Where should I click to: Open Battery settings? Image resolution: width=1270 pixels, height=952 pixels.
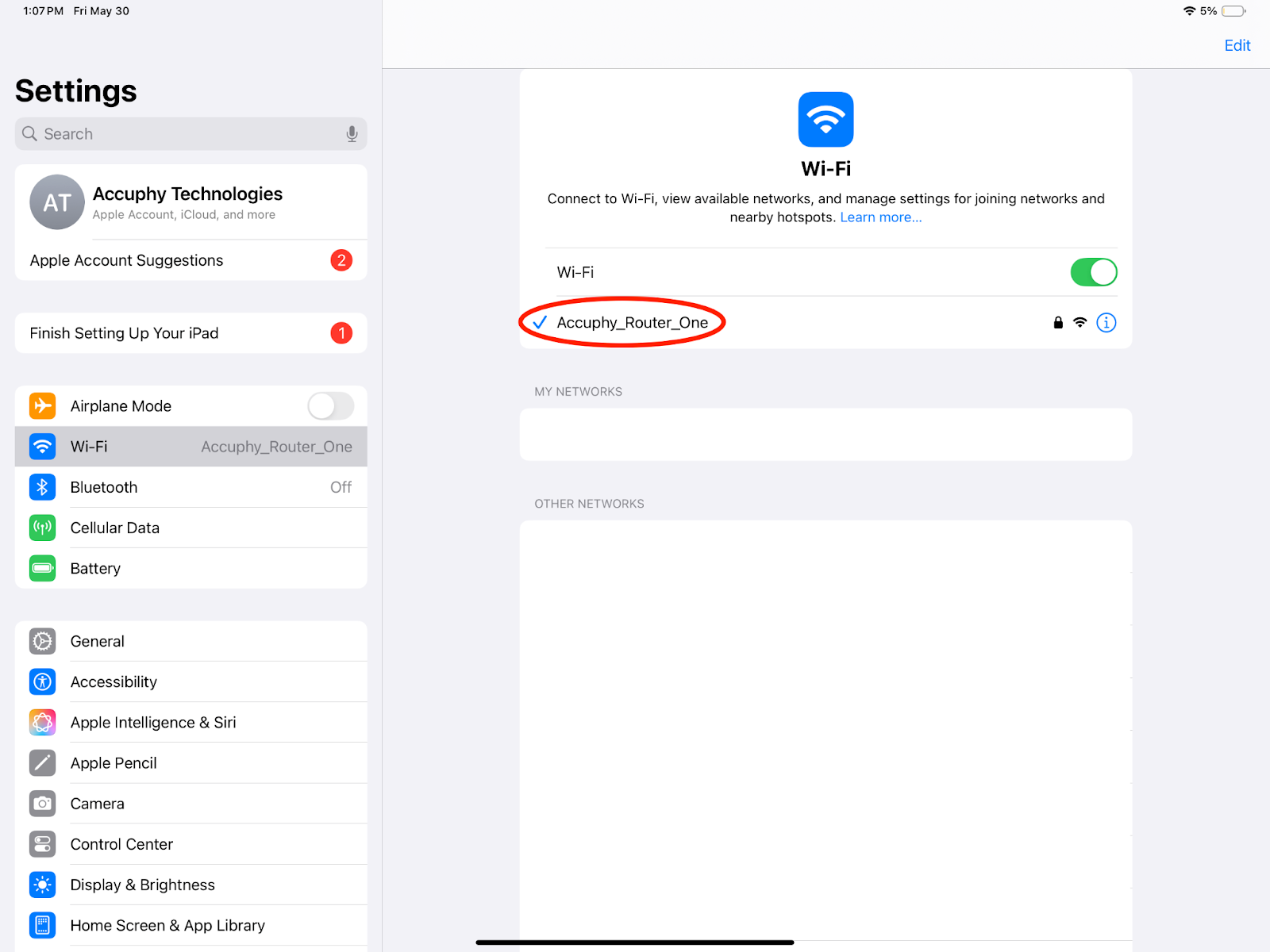tap(191, 568)
